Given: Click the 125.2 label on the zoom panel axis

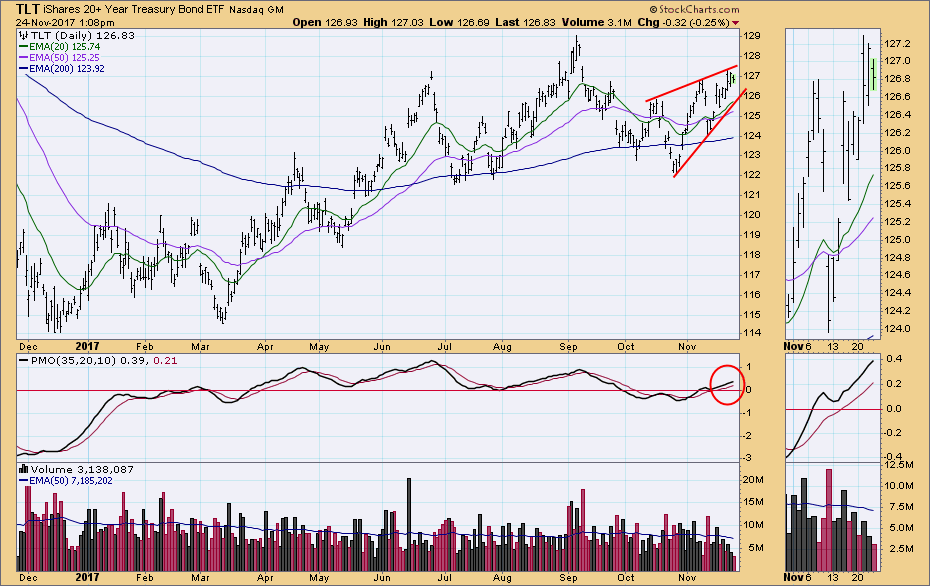Looking at the screenshot, I should click(x=897, y=222).
